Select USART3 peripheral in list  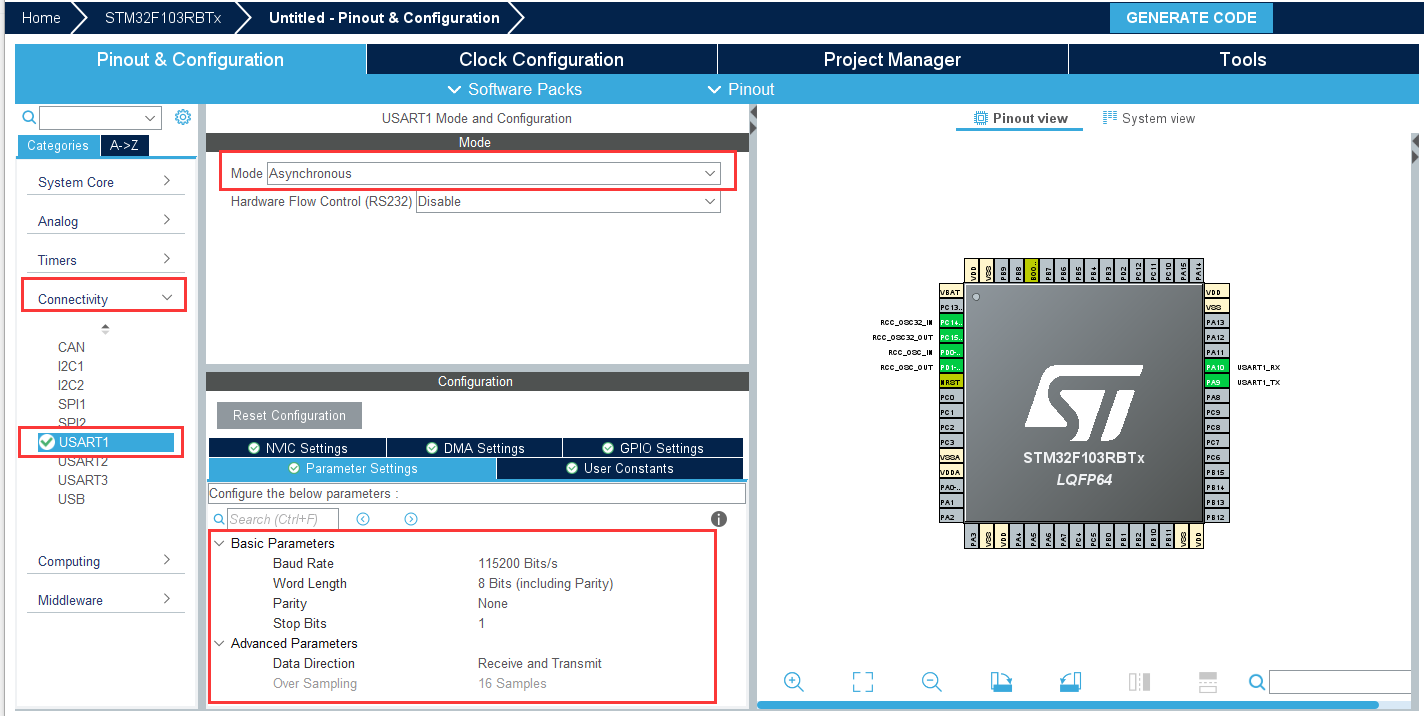tap(83, 480)
